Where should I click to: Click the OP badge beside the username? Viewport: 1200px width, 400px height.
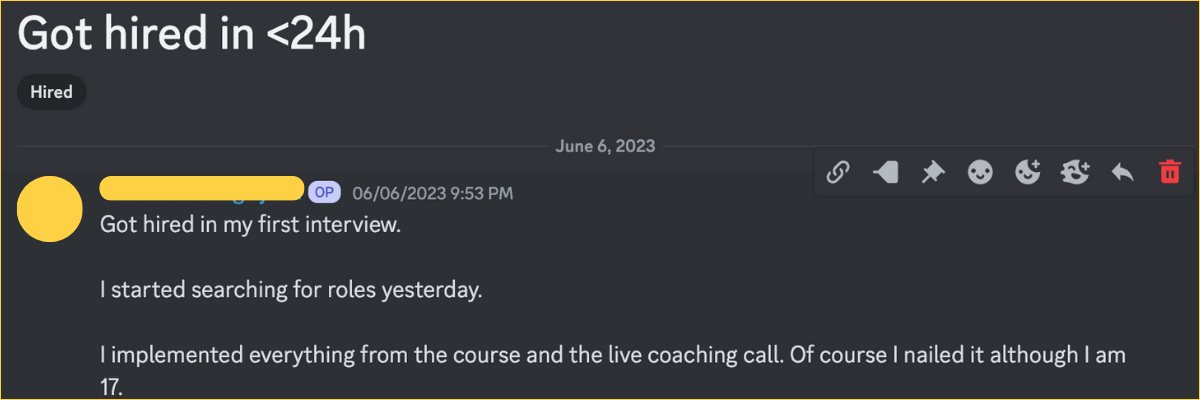tap(323, 193)
